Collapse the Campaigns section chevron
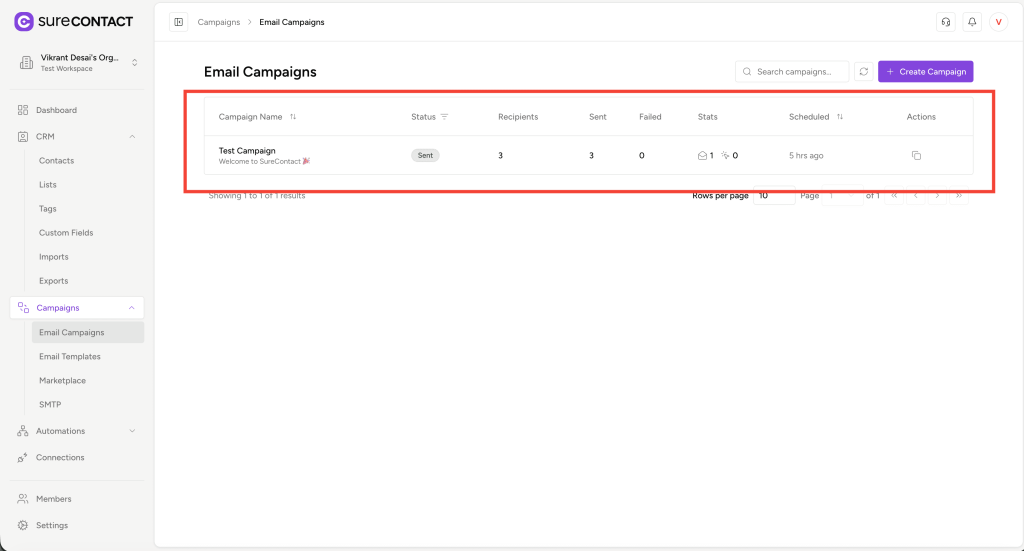Viewport: 1024px width, 551px height. pos(131,307)
